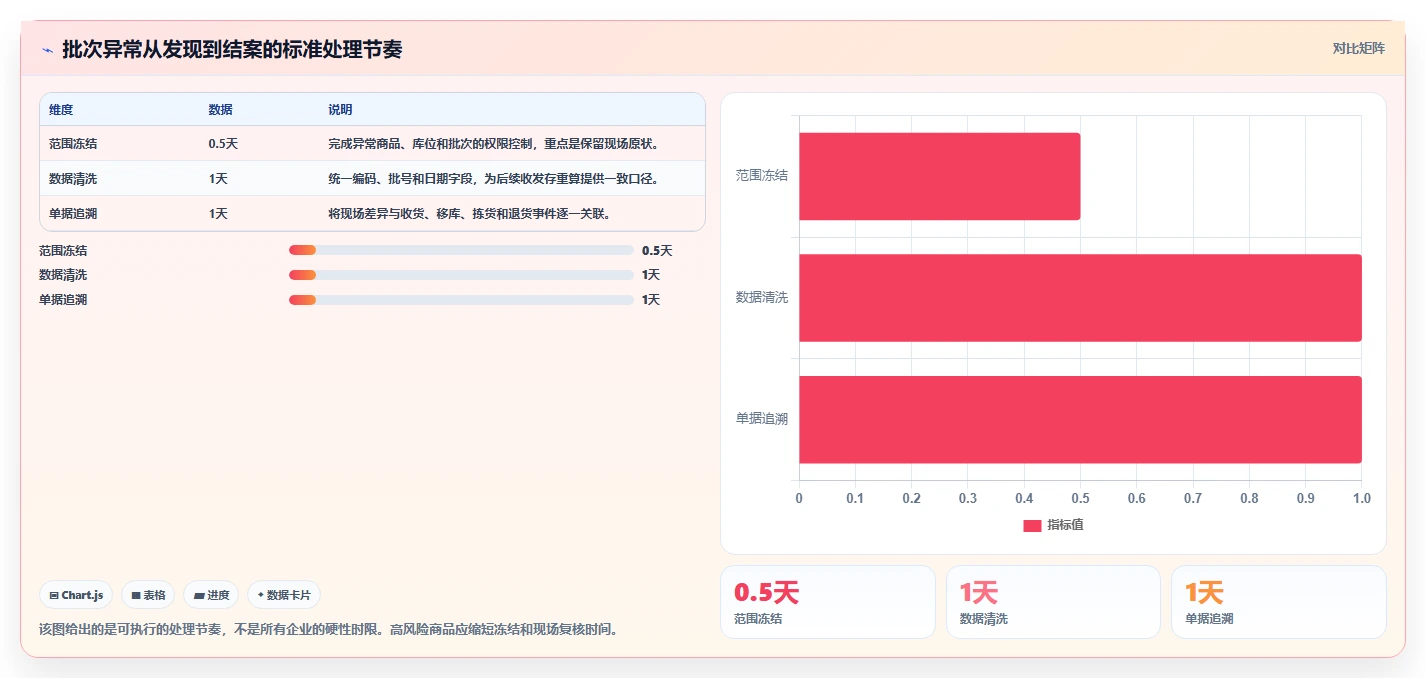Open the pink 1天 数据清洗 data card
The image size is (1426, 678).
pos(1053,602)
